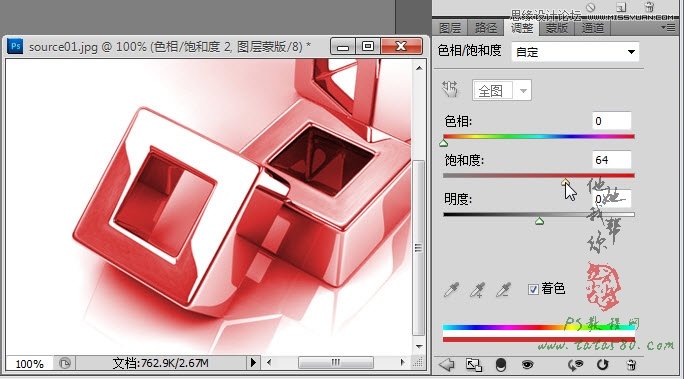The image size is (684, 379).
Task: Pick the subtract-from-sample eyedropper
Action: [504, 290]
